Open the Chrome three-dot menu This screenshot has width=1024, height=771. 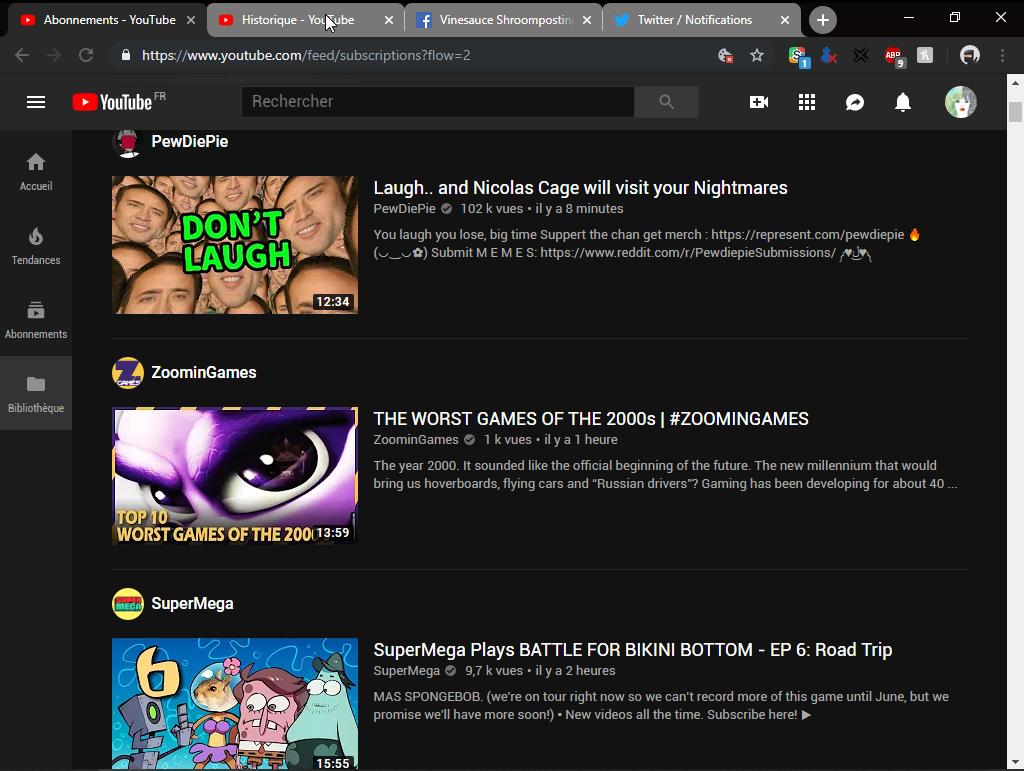coord(1002,55)
